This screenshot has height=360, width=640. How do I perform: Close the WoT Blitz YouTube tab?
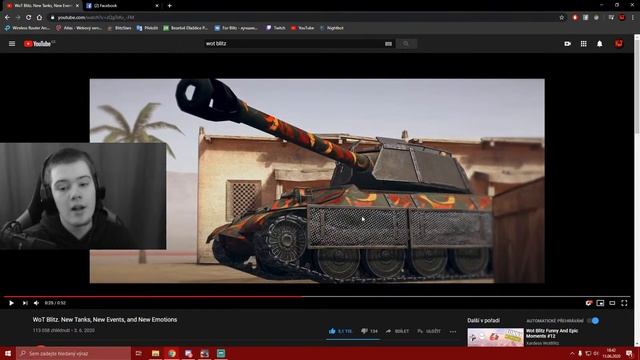pyautogui.click(x=77, y=6)
